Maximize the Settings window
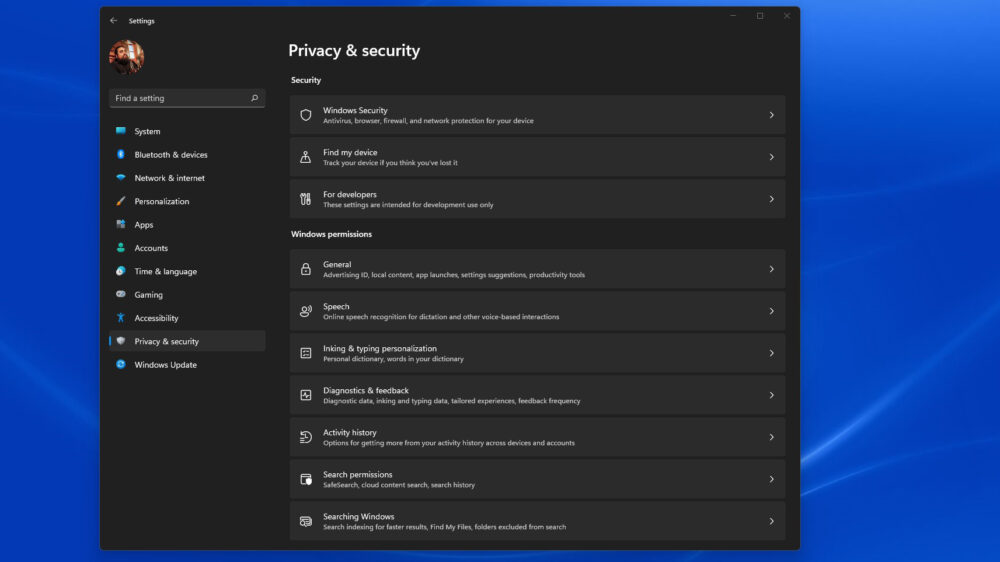 [x=760, y=16]
